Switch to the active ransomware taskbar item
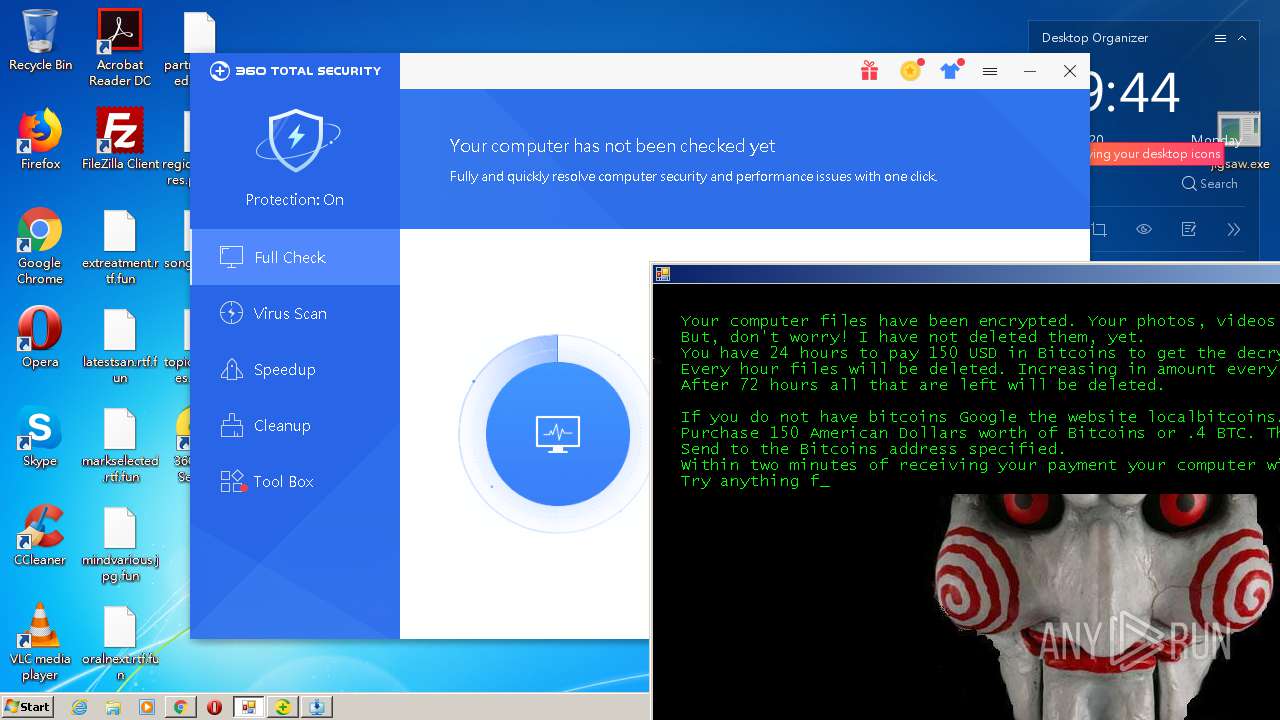1280x720 pixels. pos(248,707)
